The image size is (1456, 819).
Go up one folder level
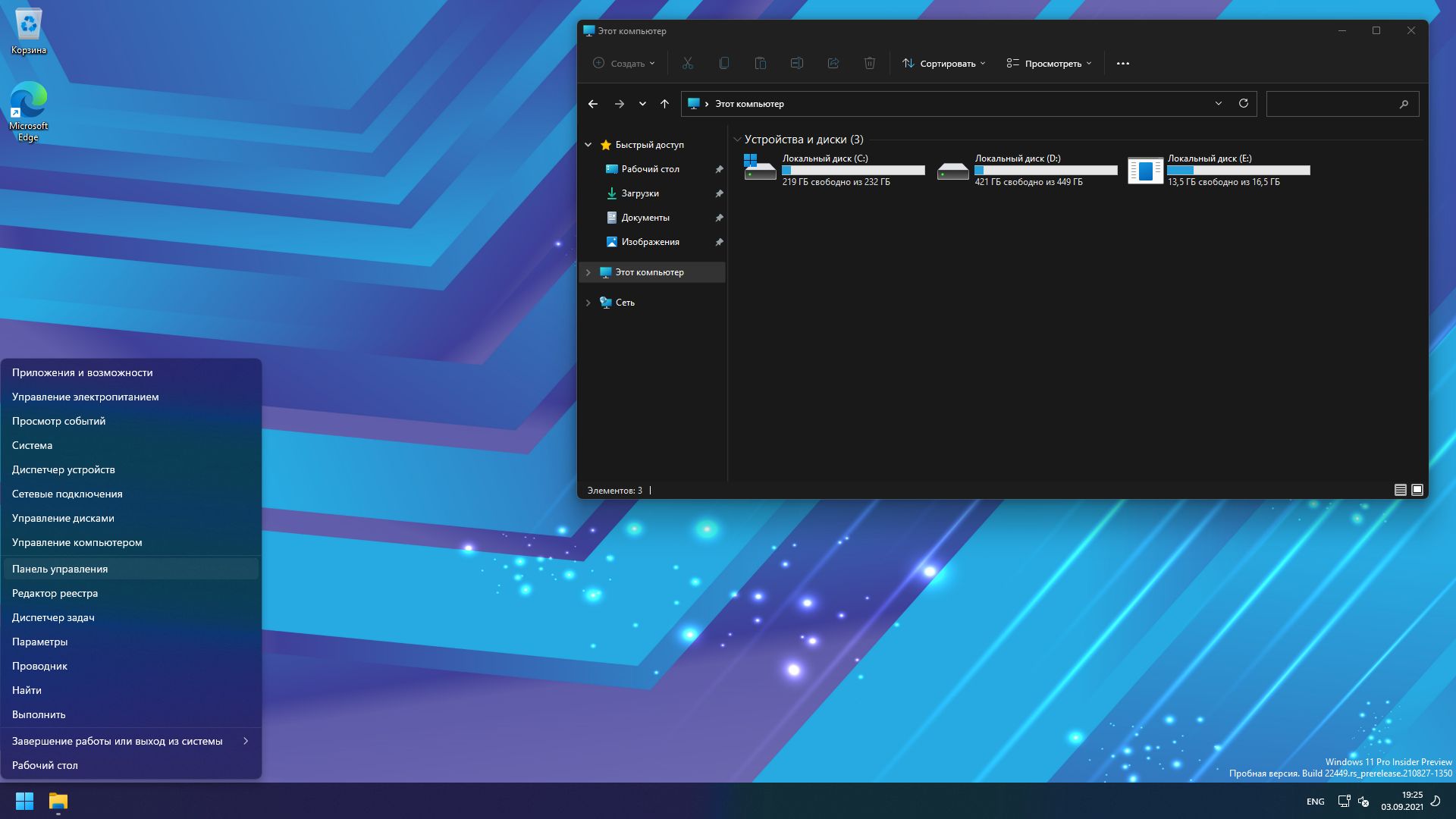point(665,104)
